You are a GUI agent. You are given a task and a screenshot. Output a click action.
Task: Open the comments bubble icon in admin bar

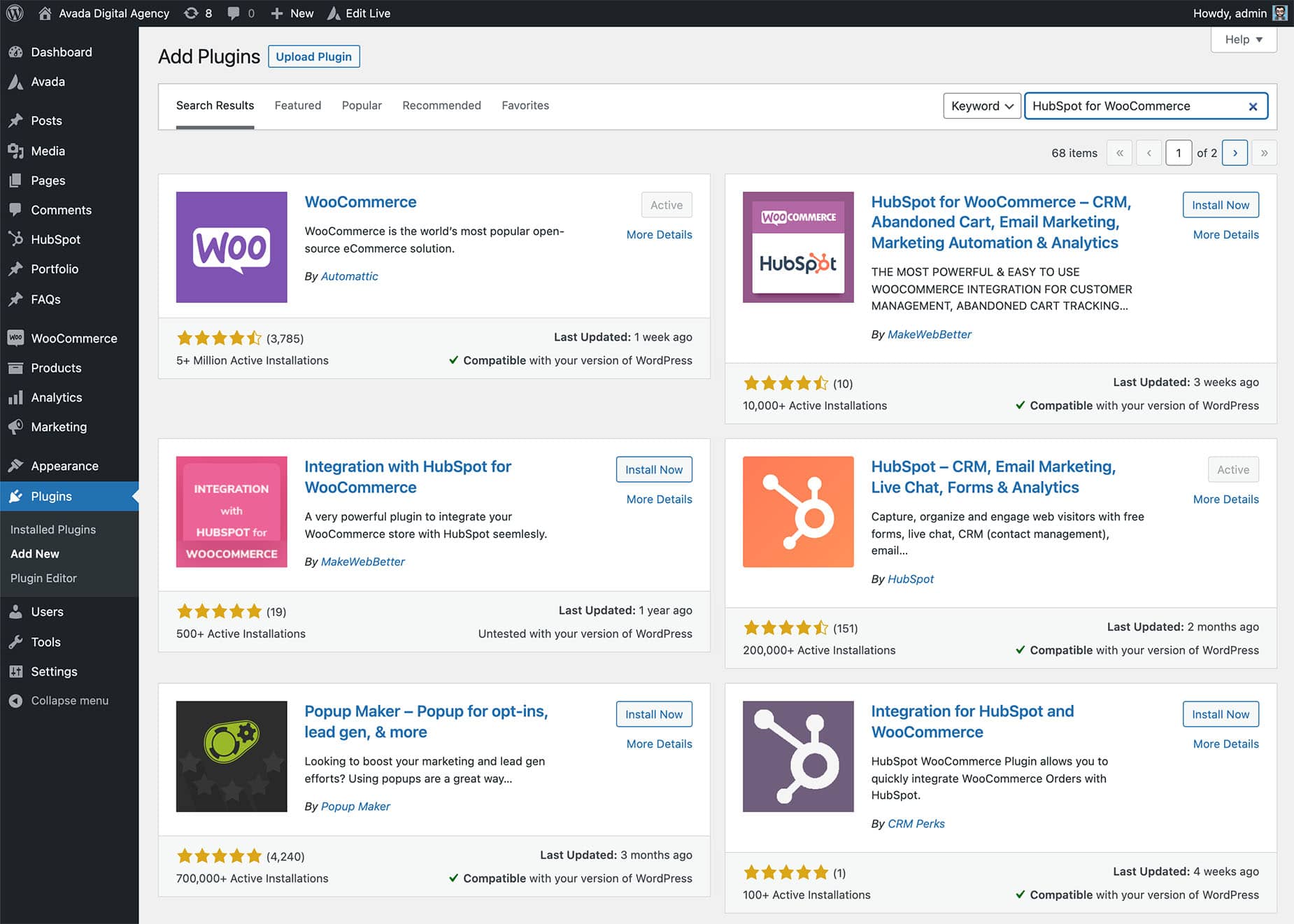(234, 13)
